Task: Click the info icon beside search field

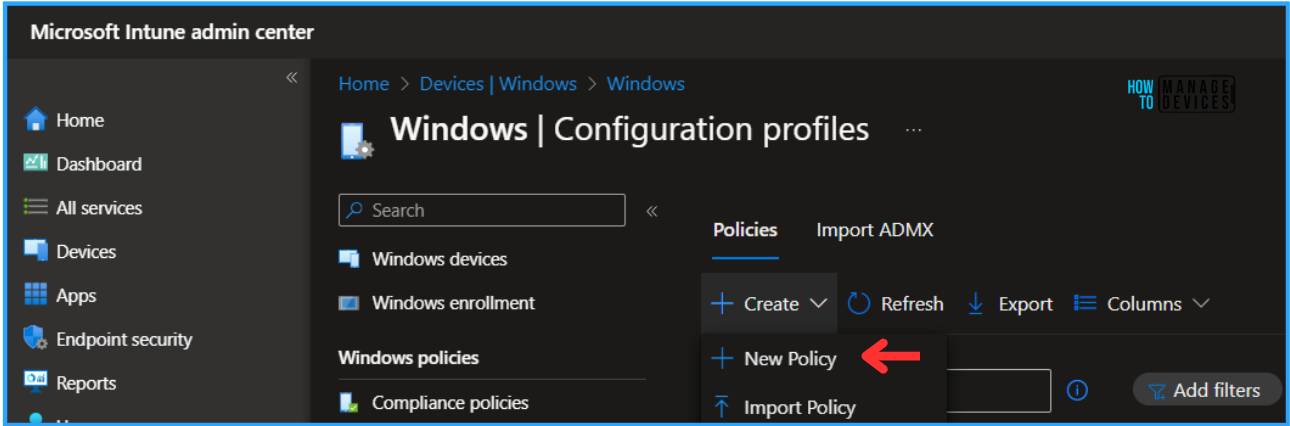Action: [1077, 391]
